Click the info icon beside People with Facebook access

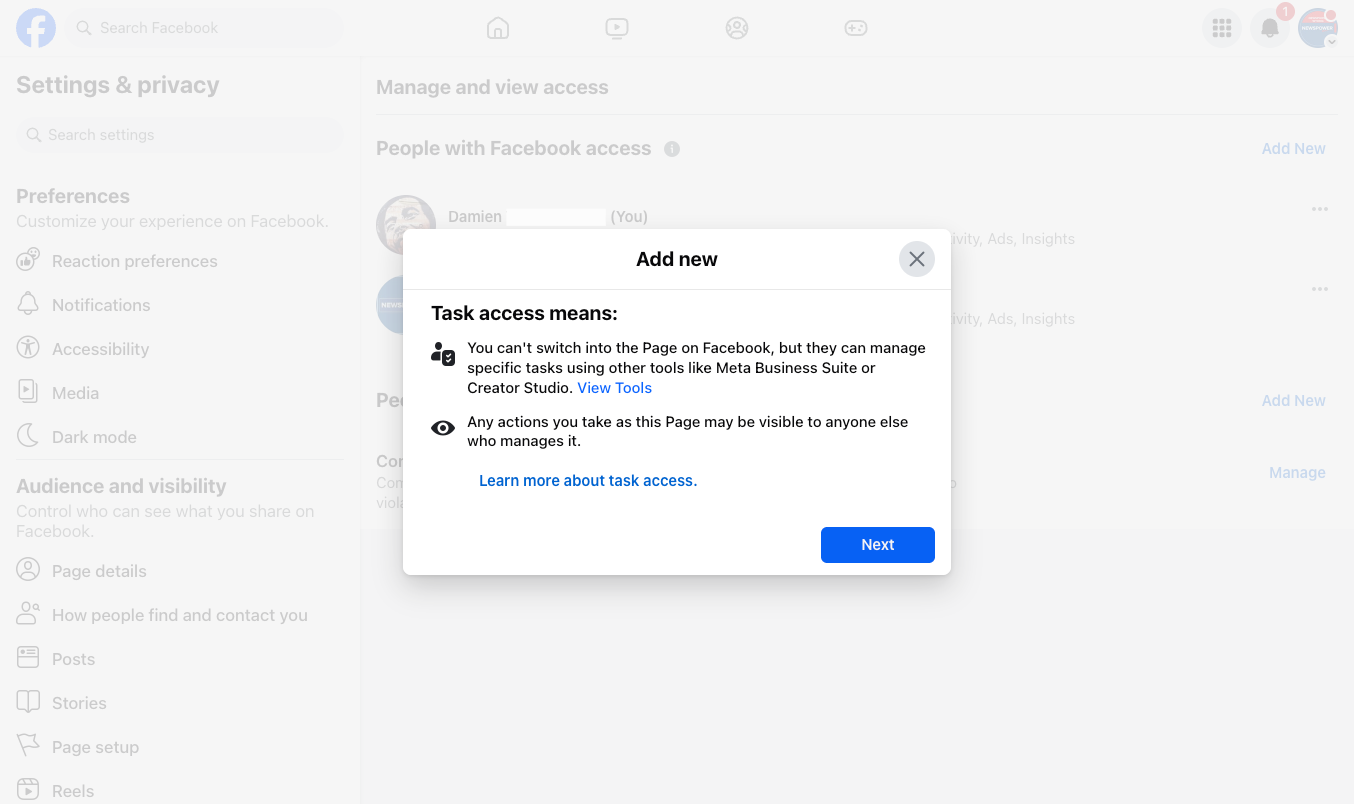click(672, 149)
